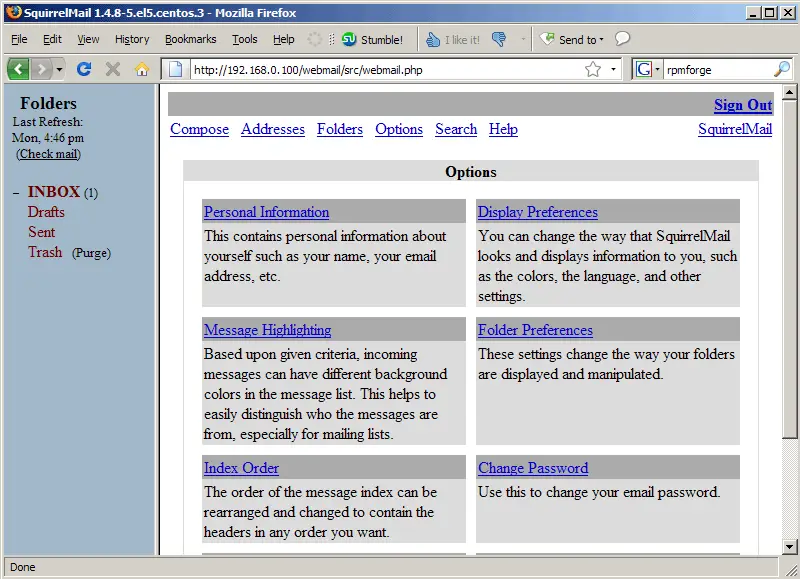Click the Last Refresh time text
800x579 pixels.
click(48, 138)
